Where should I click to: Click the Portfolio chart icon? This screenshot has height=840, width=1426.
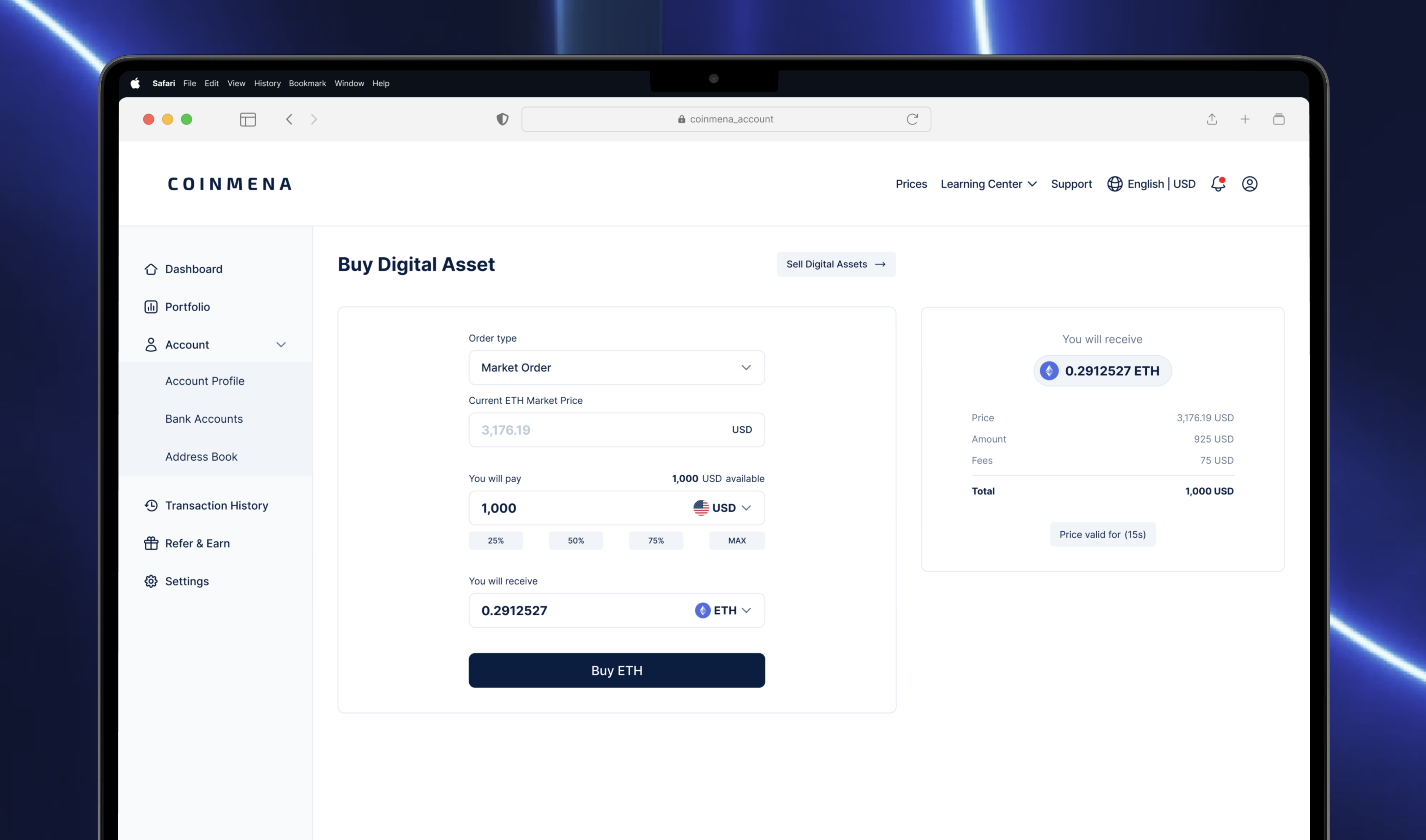coord(150,307)
